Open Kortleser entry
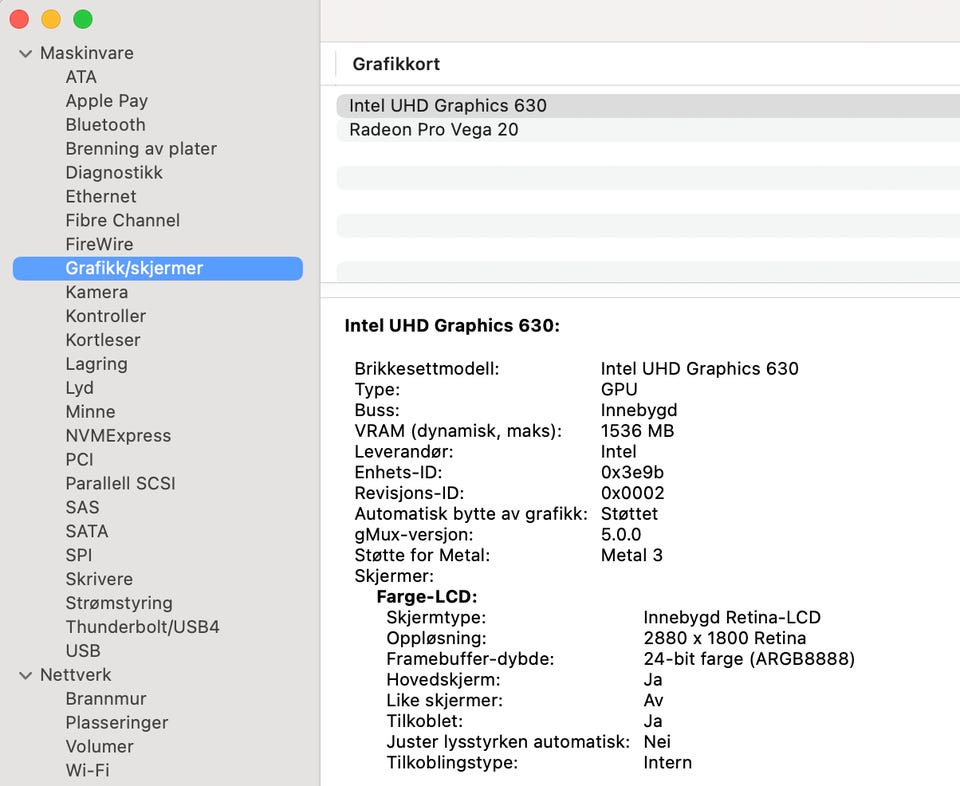Screen dimensions: 960x786 103,340
